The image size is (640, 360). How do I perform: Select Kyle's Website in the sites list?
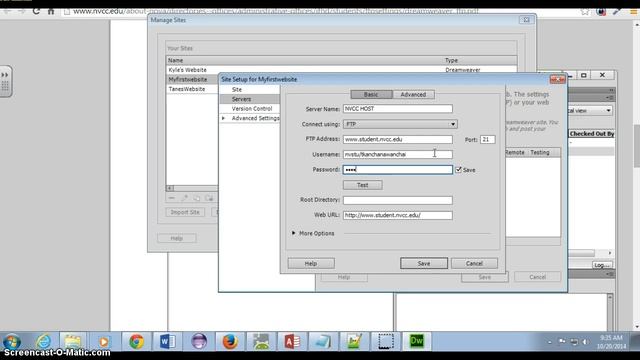point(187,70)
